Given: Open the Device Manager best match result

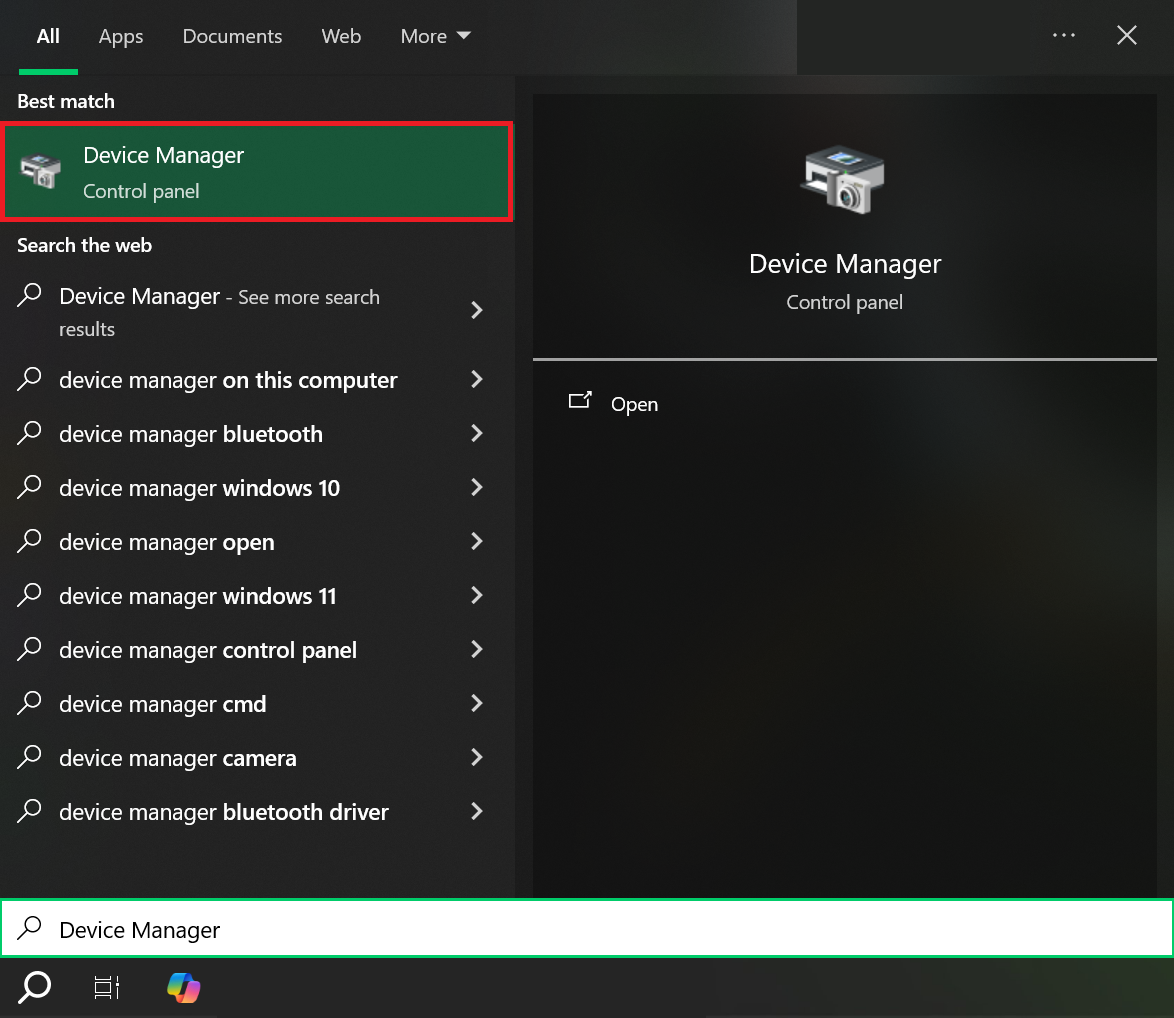Looking at the screenshot, I should tap(257, 172).
